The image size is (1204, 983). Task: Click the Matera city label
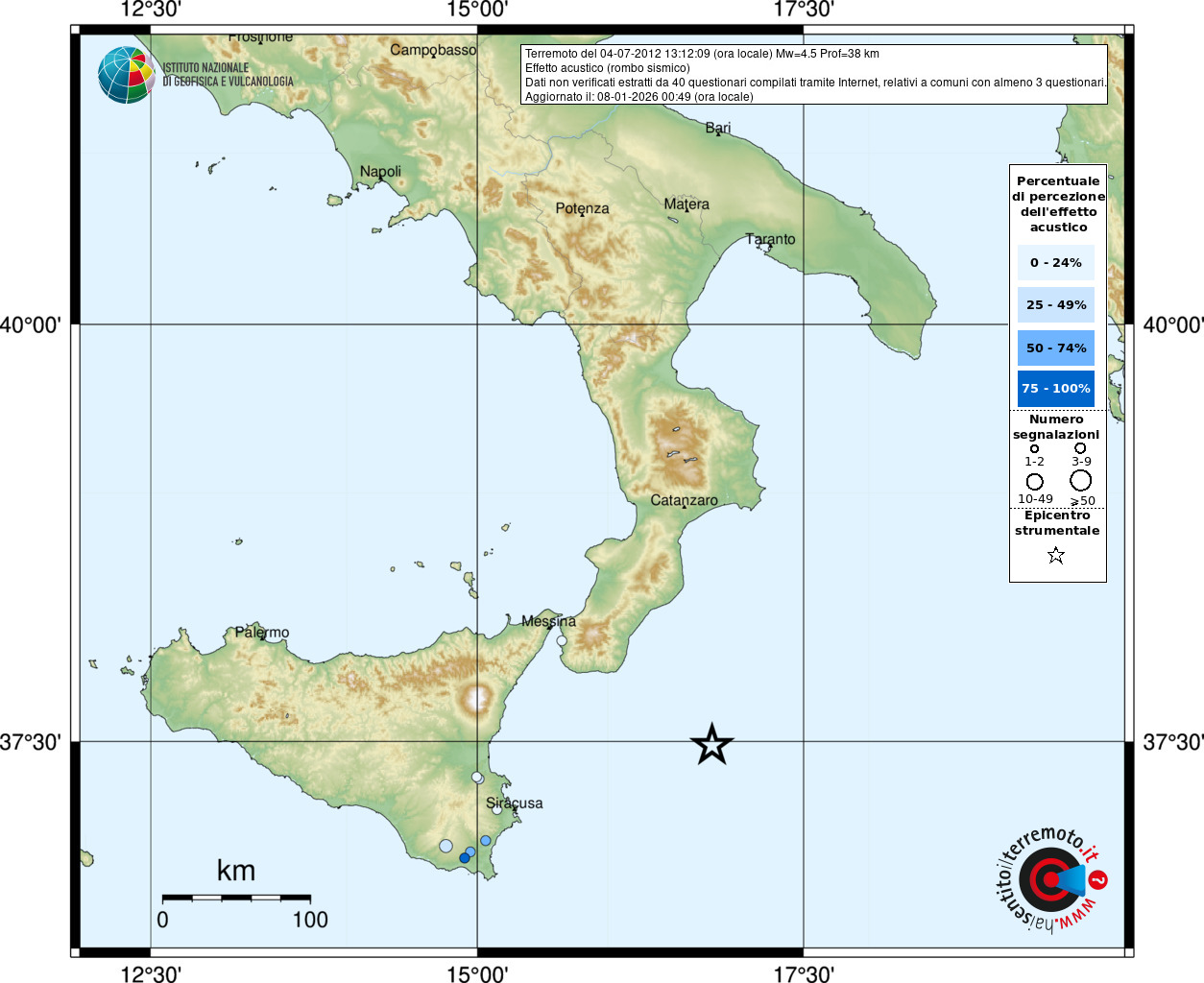click(686, 204)
